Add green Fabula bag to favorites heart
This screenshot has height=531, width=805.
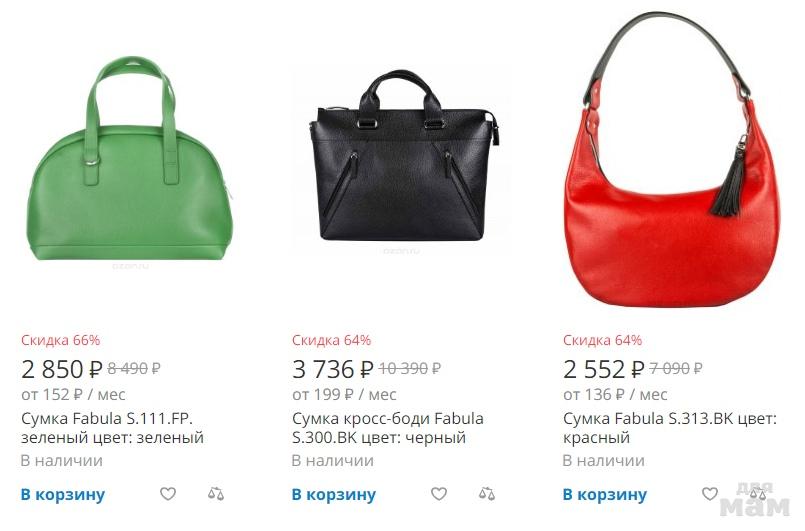168,494
